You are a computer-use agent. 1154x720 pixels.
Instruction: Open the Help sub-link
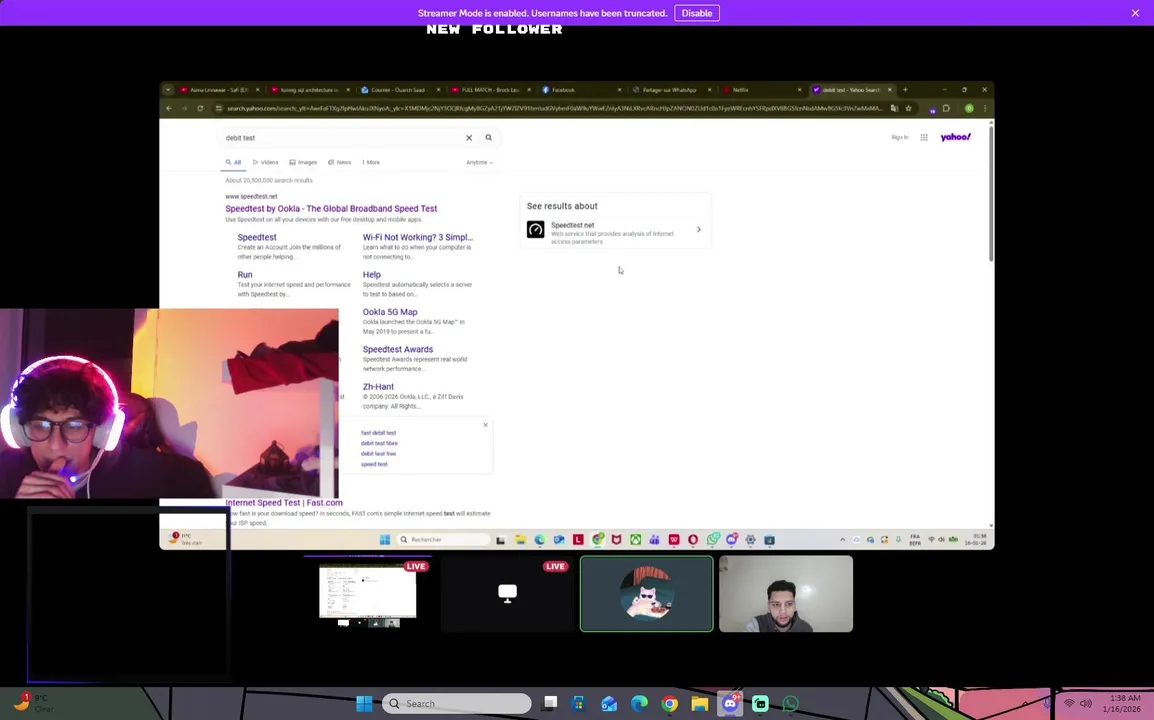coord(372,275)
